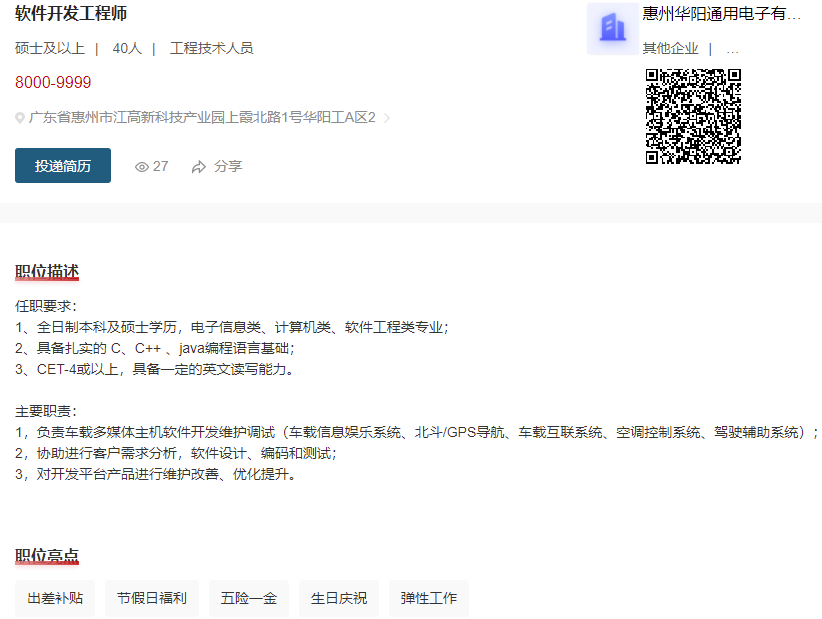
Task: Select the 生日庆祝 benefit tag
Action: pyautogui.click(x=339, y=598)
